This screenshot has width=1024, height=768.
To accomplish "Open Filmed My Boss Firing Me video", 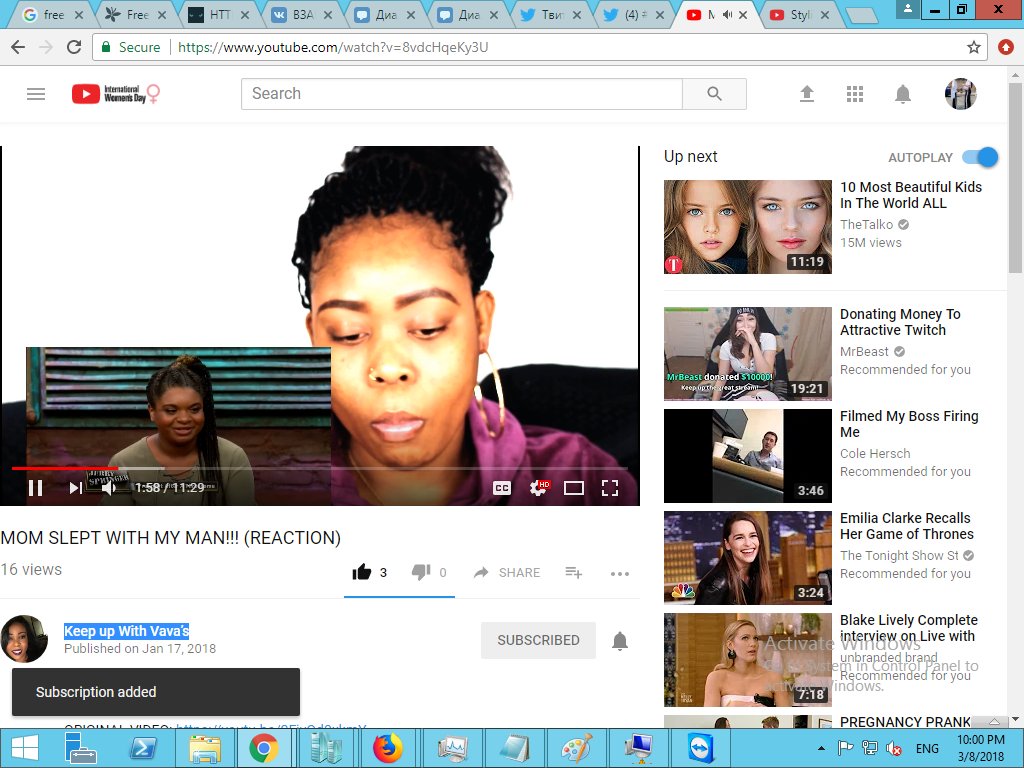I will point(748,455).
